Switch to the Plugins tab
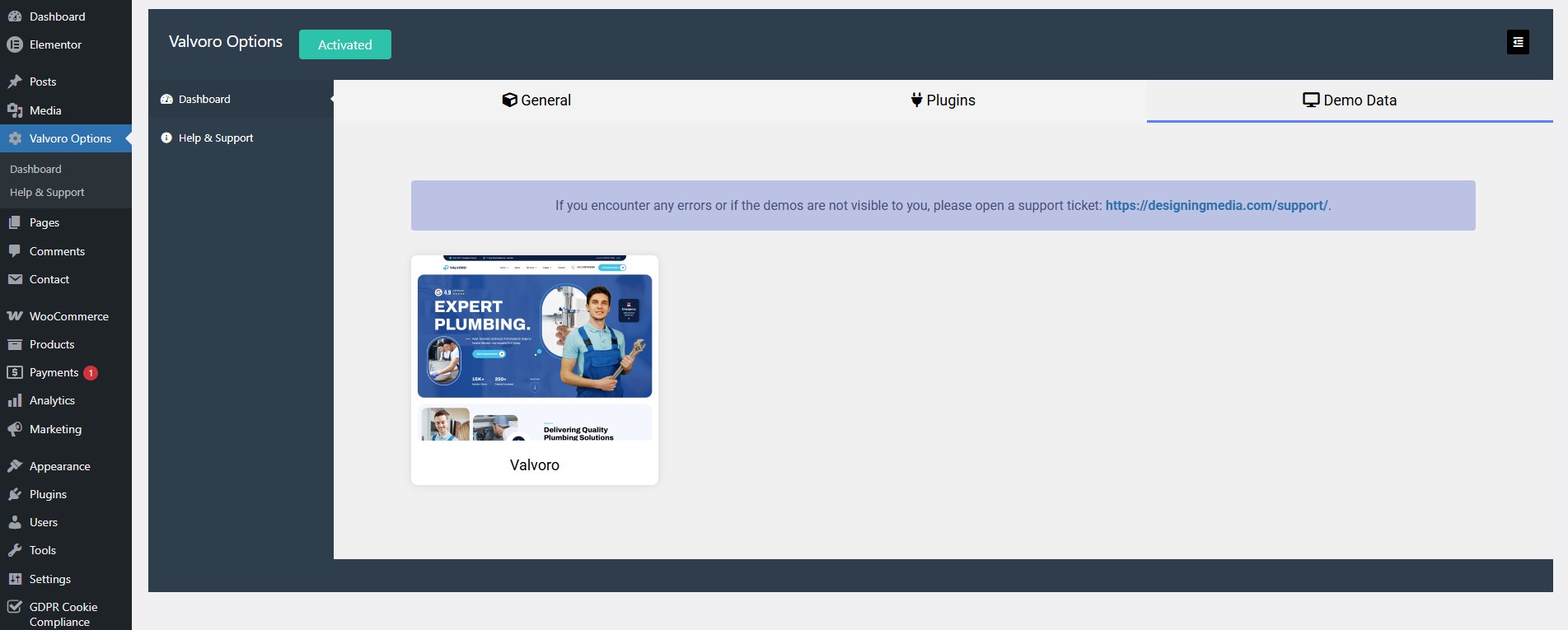The height and width of the screenshot is (630, 1568). pyautogui.click(x=943, y=100)
